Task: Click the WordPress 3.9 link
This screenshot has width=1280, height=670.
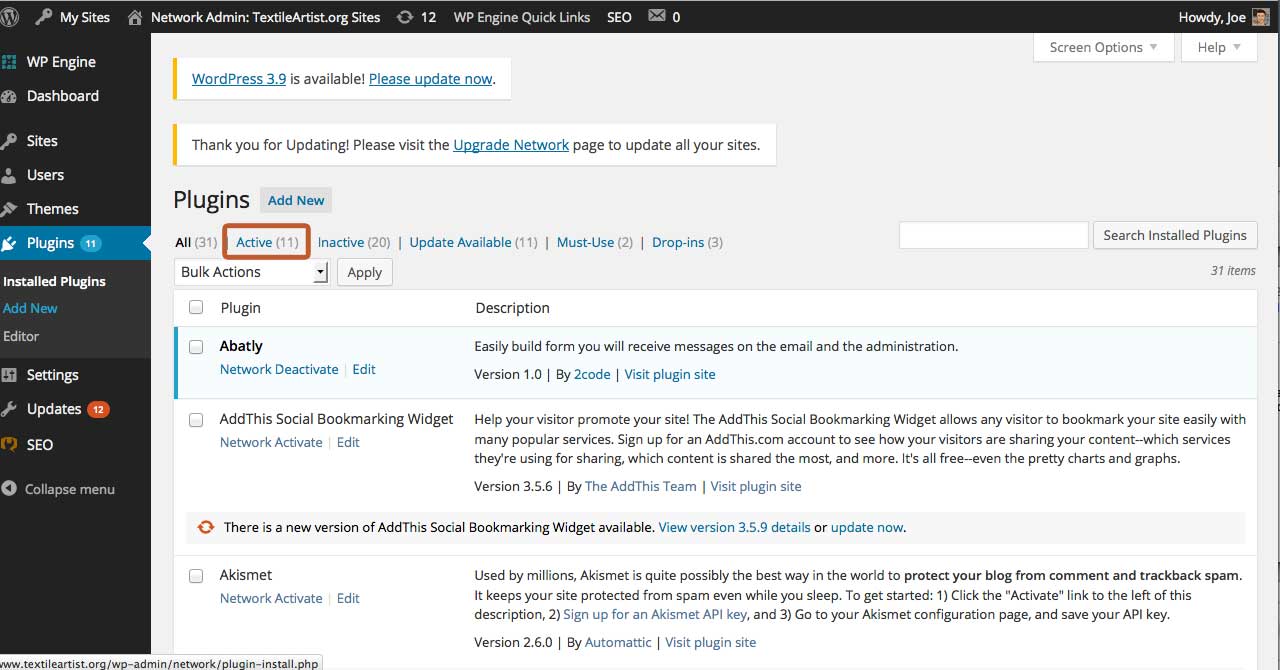Action: tap(239, 79)
